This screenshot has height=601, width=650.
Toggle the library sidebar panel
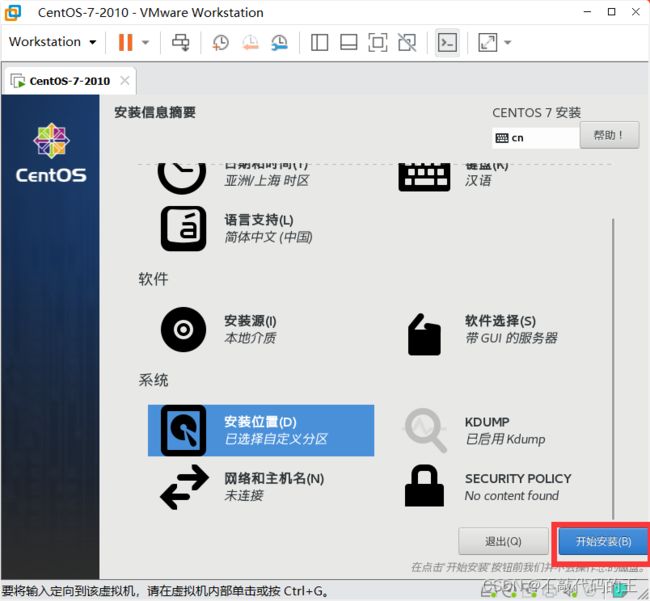(x=320, y=42)
